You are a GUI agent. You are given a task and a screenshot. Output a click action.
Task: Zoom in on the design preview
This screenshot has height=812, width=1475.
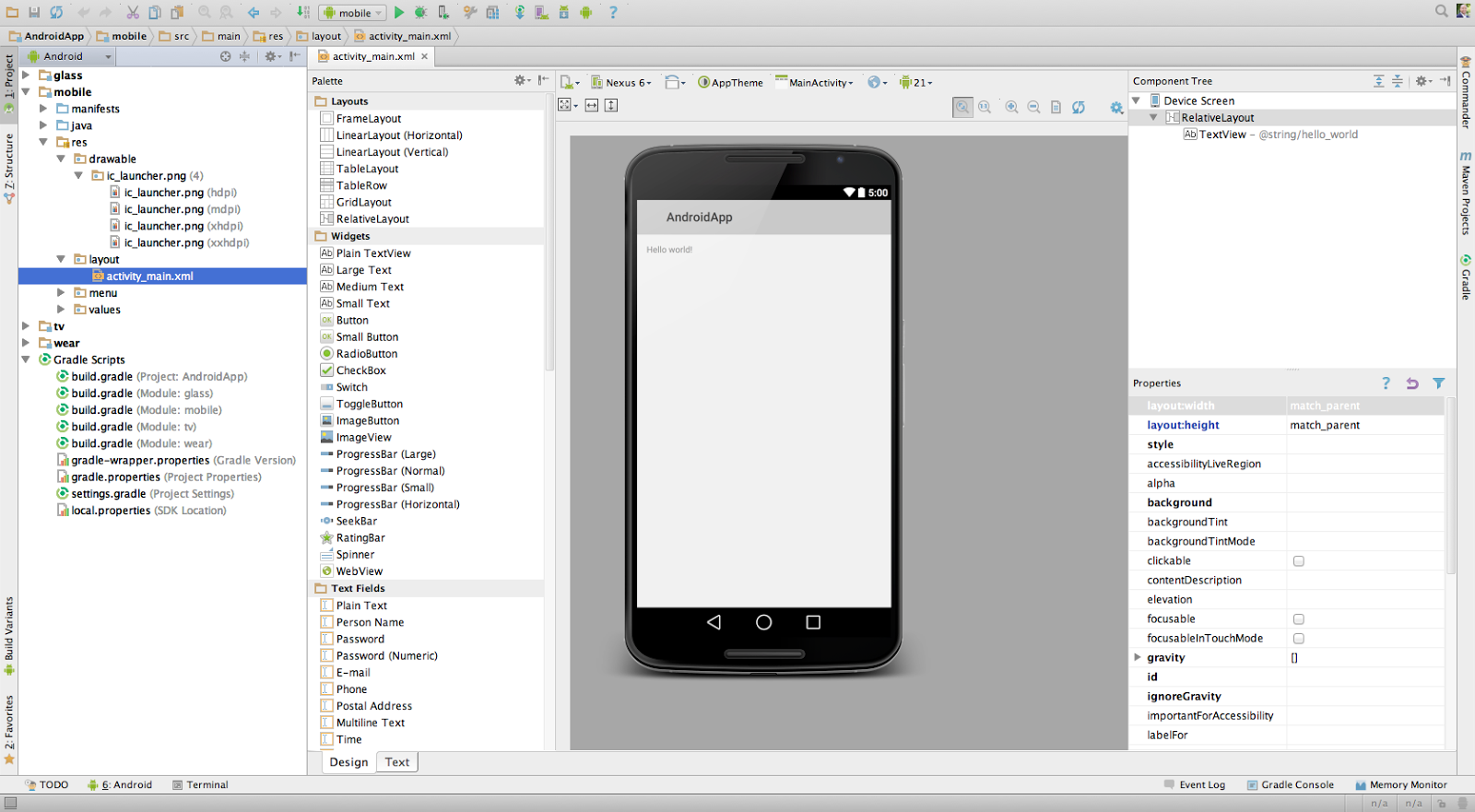click(x=1011, y=107)
